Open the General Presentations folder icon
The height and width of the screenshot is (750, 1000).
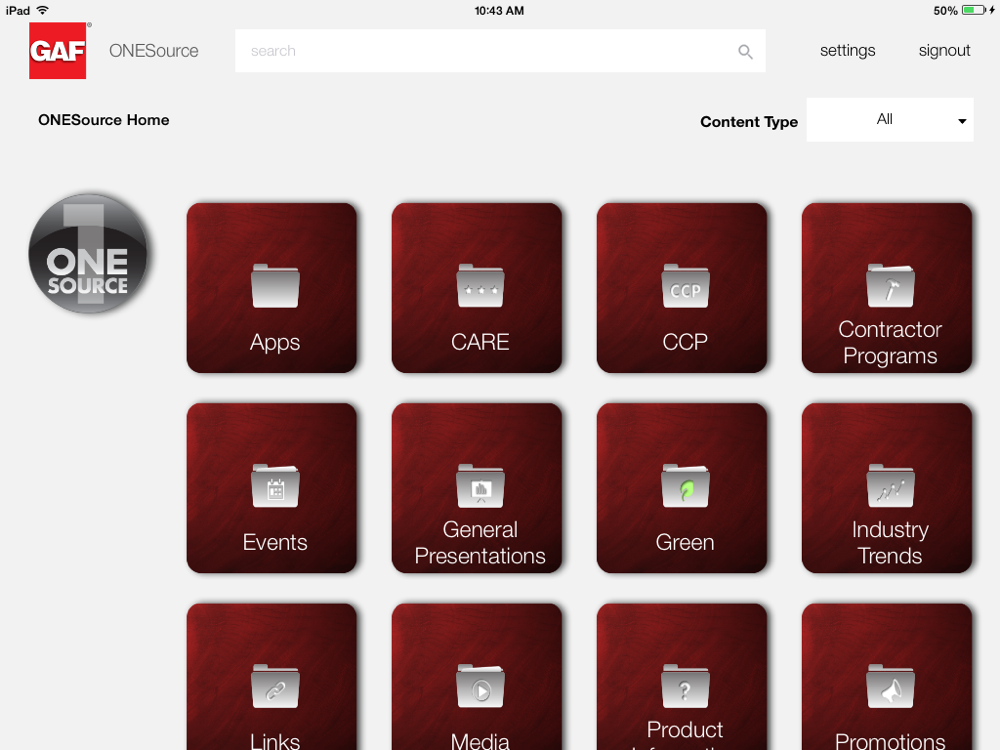click(480, 486)
